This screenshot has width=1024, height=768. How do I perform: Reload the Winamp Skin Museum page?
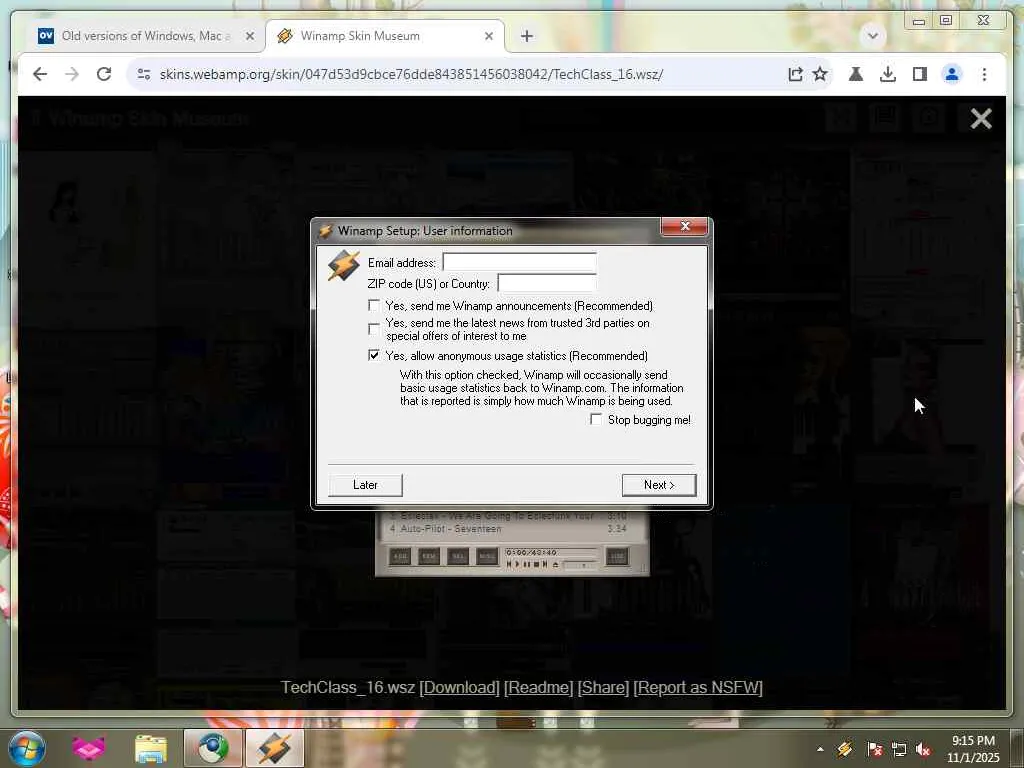click(104, 74)
